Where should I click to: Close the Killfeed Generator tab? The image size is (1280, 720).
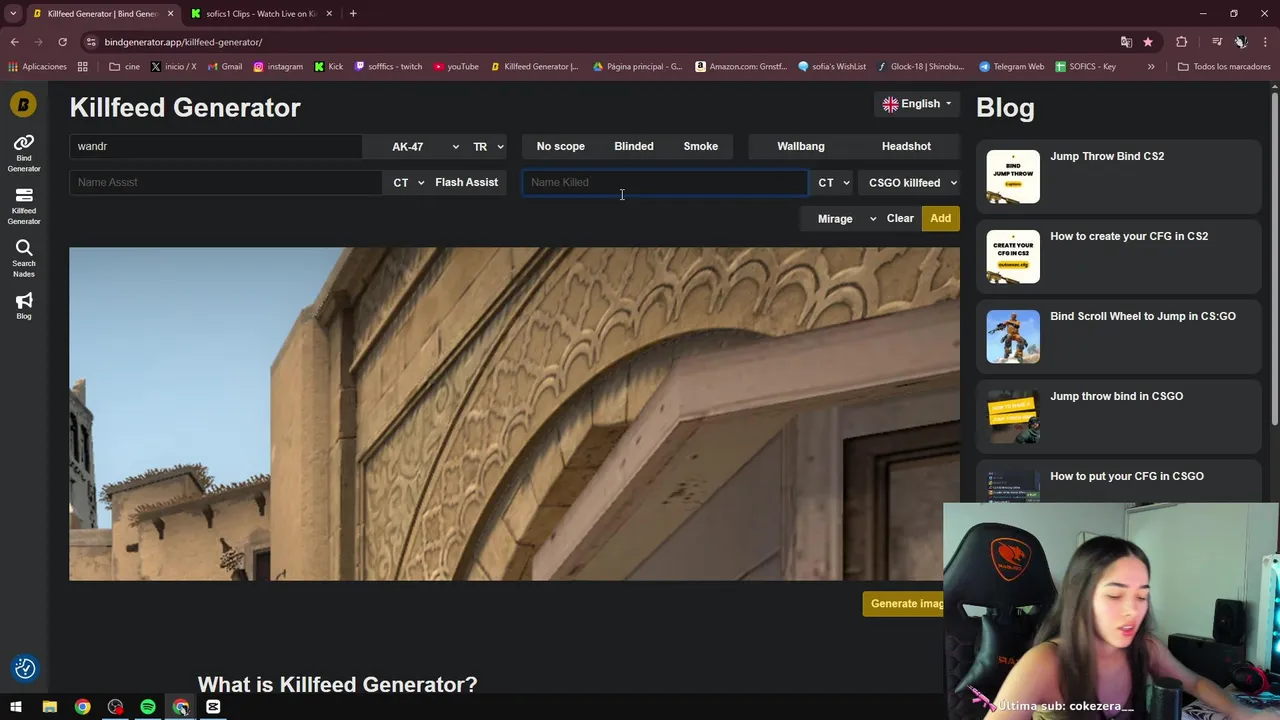pyautogui.click(x=171, y=14)
